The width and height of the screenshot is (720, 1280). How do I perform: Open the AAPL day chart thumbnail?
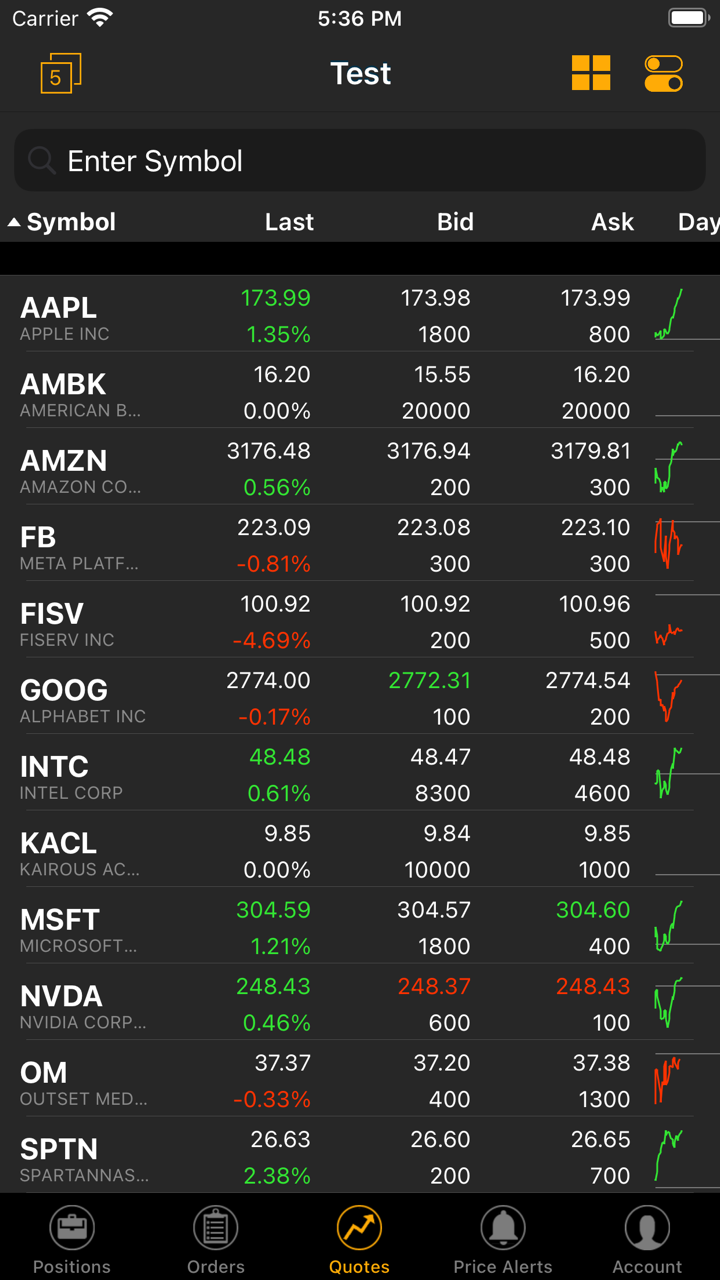pos(670,316)
